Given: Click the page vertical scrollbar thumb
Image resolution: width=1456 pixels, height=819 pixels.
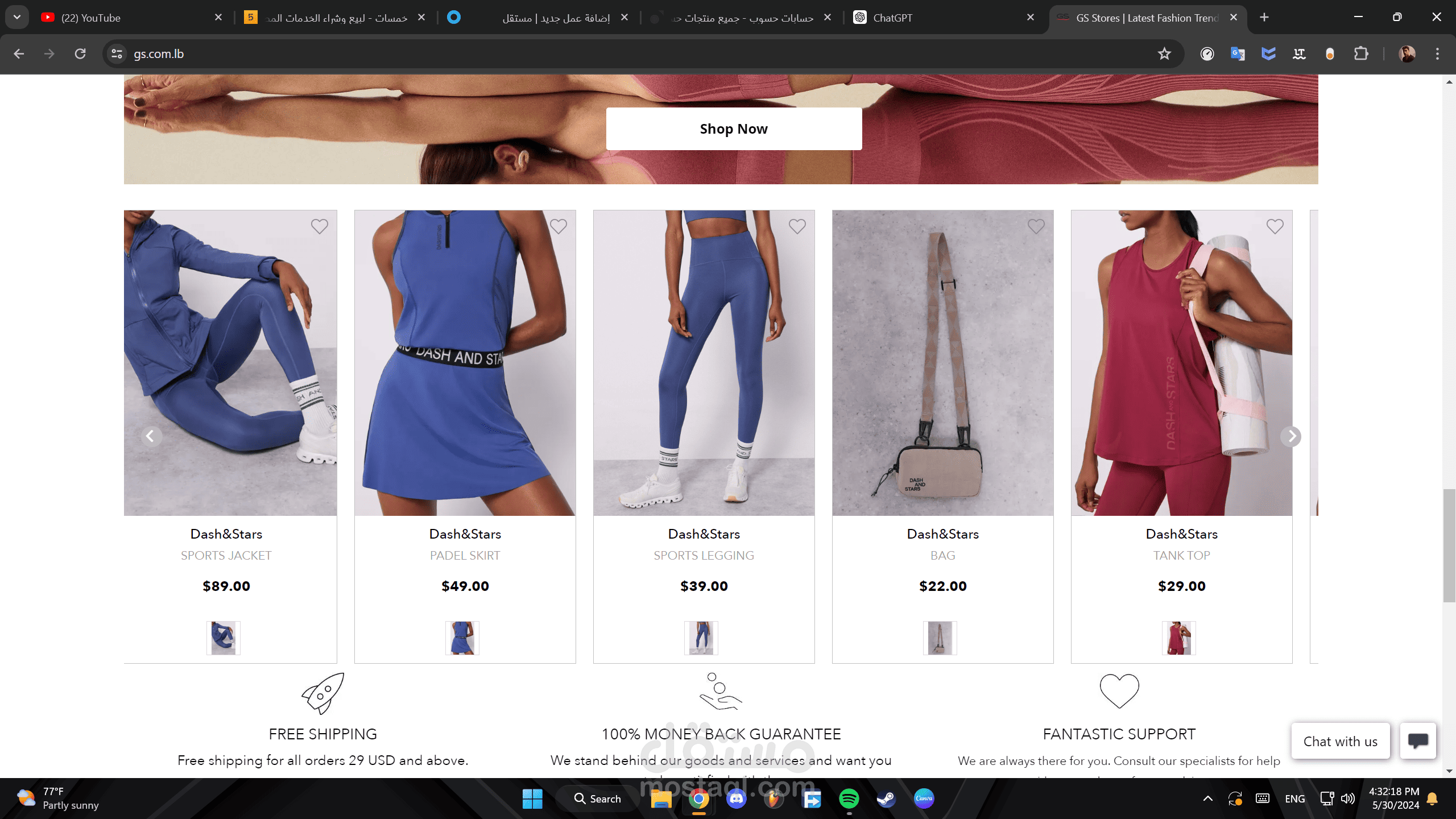Looking at the screenshot, I should point(1449,545).
